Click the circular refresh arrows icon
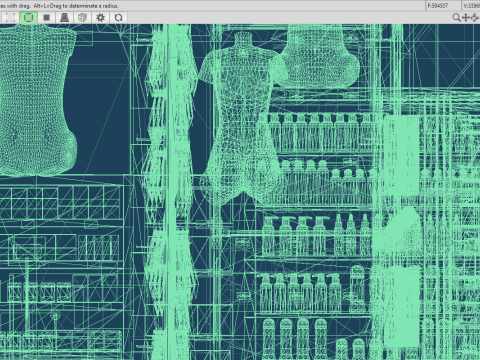Image resolution: width=480 pixels, height=360 pixels. [x=118, y=18]
